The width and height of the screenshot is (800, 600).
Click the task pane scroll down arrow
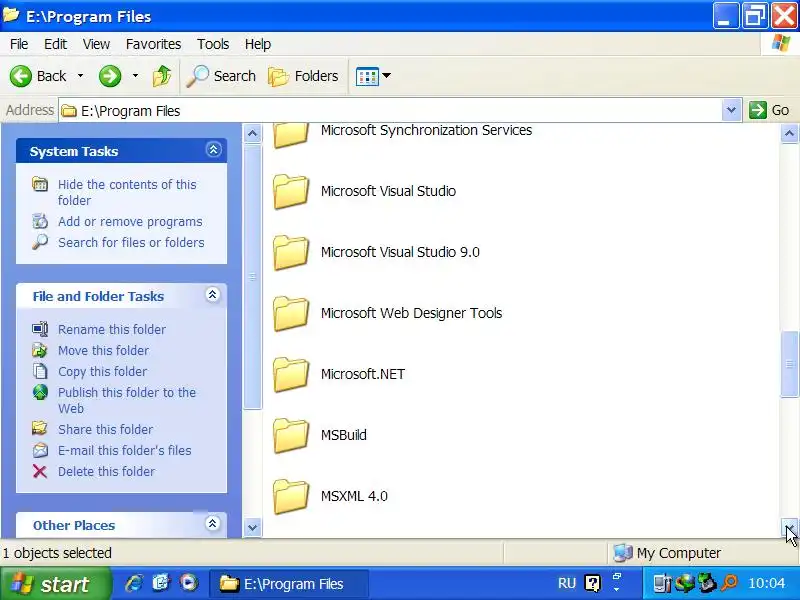point(252,528)
